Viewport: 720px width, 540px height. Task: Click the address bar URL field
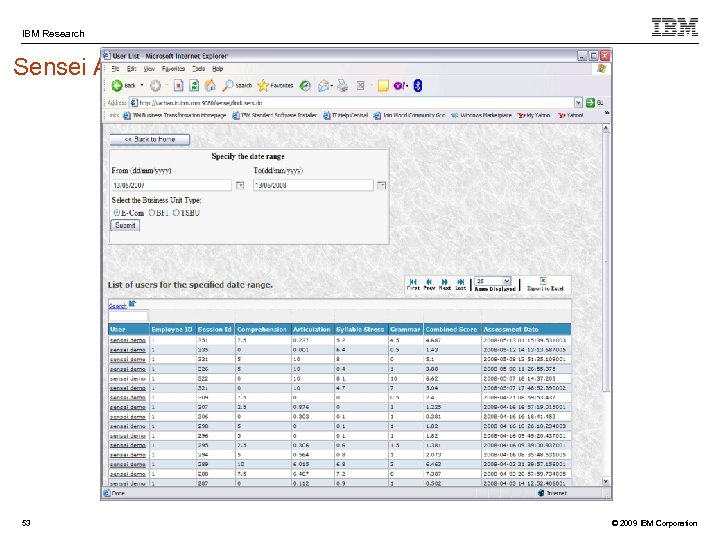(352, 102)
